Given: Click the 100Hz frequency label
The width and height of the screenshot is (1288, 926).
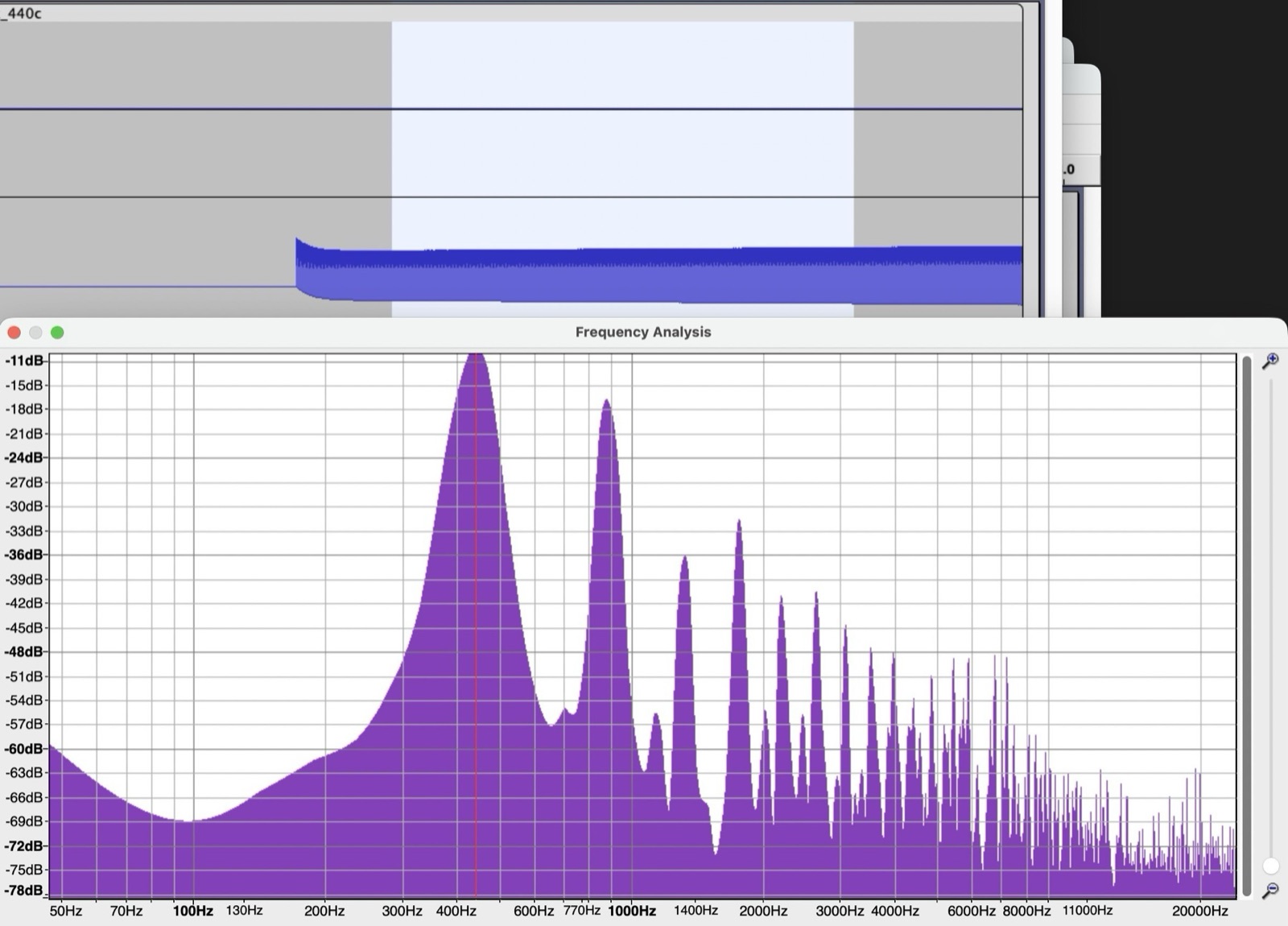Looking at the screenshot, I should pyautogui.click(x=193, y=911).
